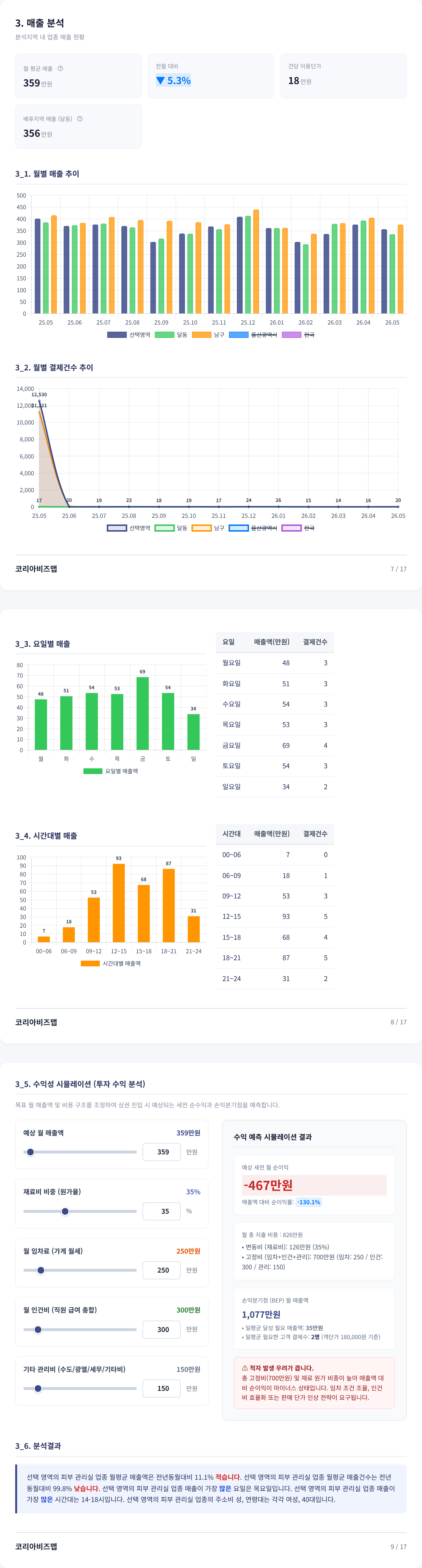Click the -130.1% profit rate badge
Image resolution: width=422 pixels, height=1568 pixels.
(x=309, y=1202)
